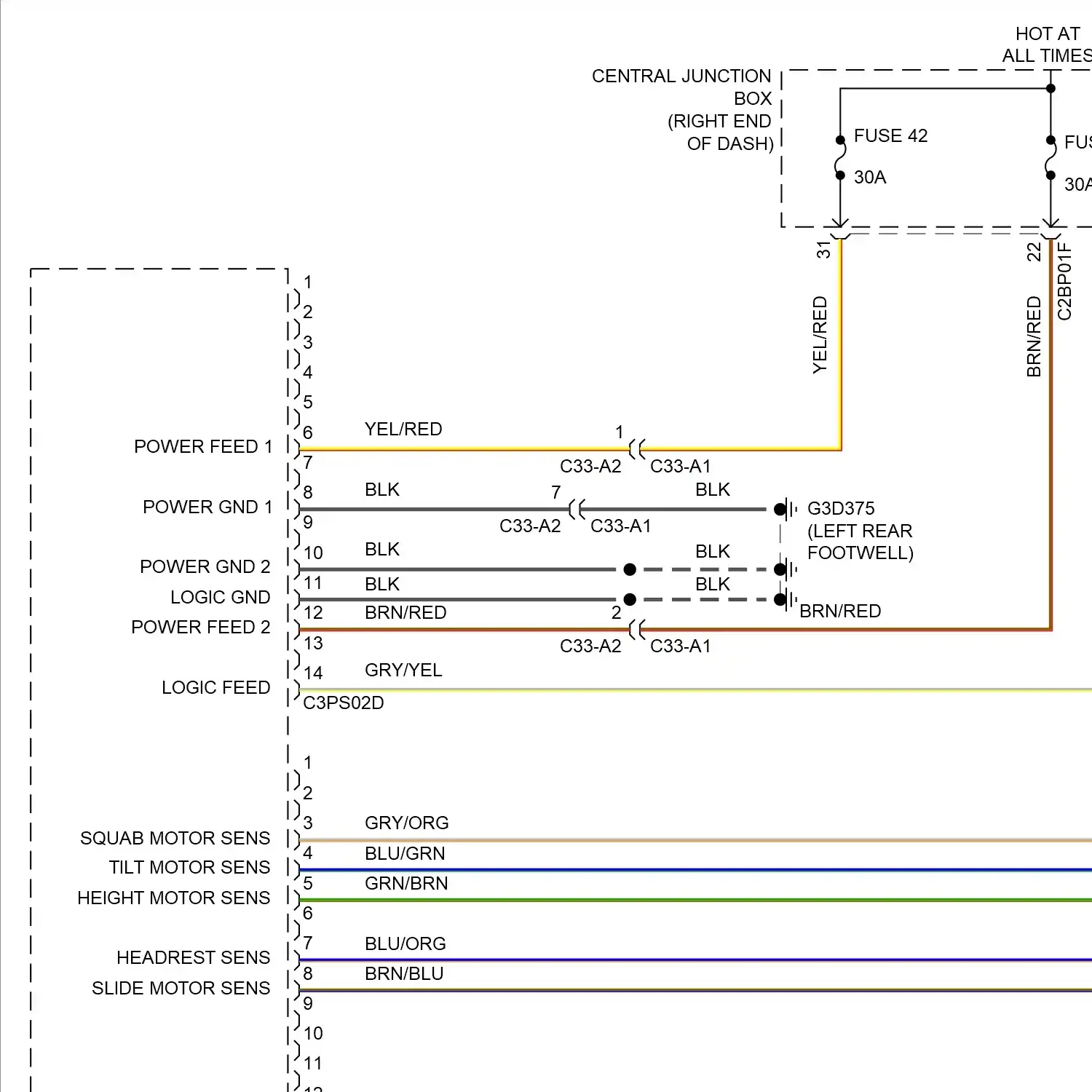Click the Fuse 42 symbol
Viewport: 1092px width, 1092px height.
coord(840,157)
